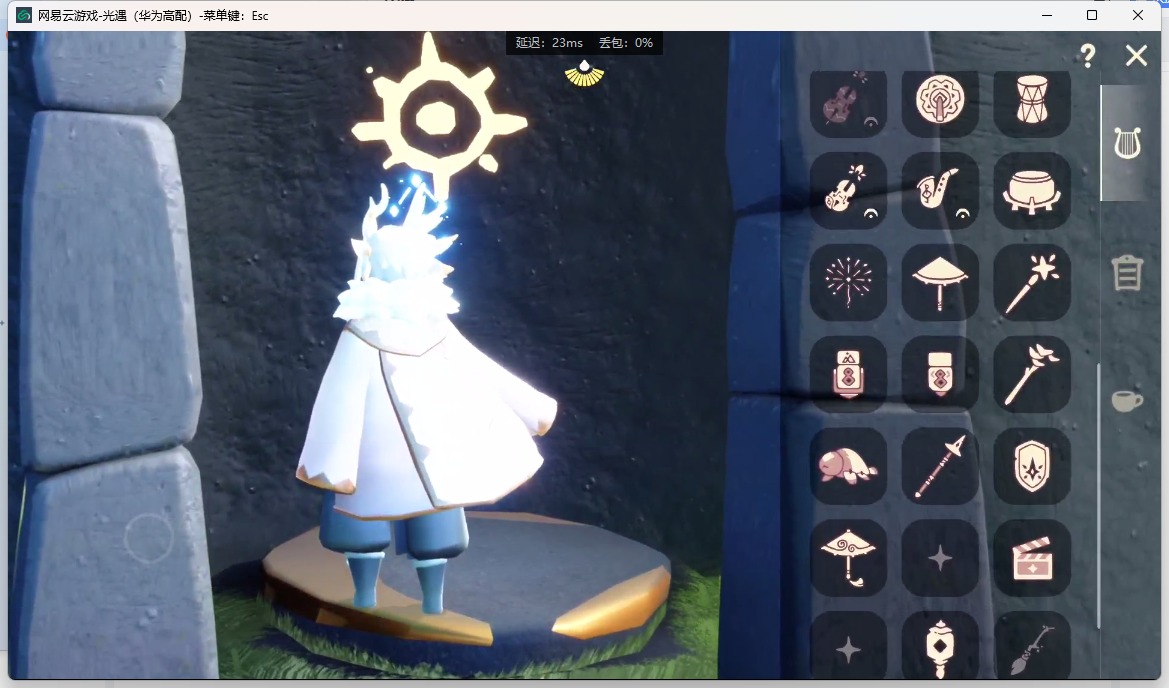The height and width of the screenshot is (688, 1169).
Task: Close the props menu with the X
Action: tap(1136, 55)
